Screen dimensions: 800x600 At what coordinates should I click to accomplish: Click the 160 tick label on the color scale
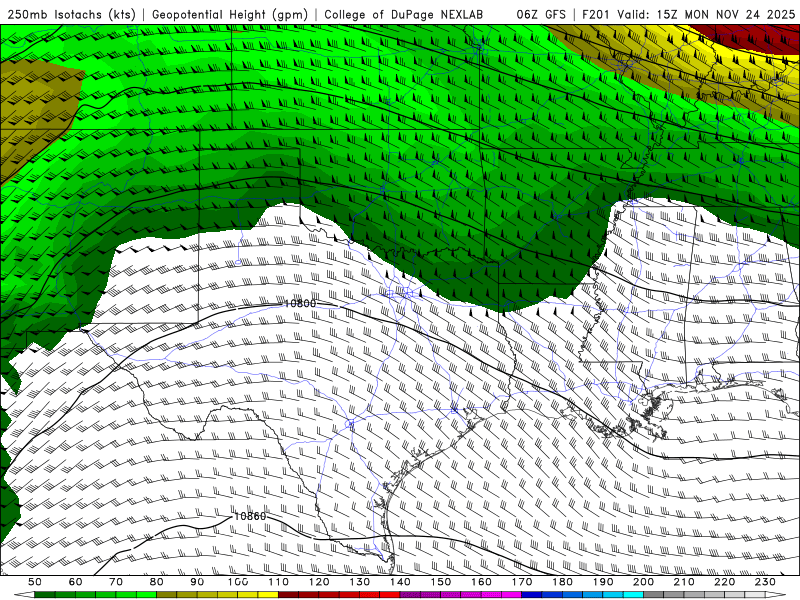point(482,582)
